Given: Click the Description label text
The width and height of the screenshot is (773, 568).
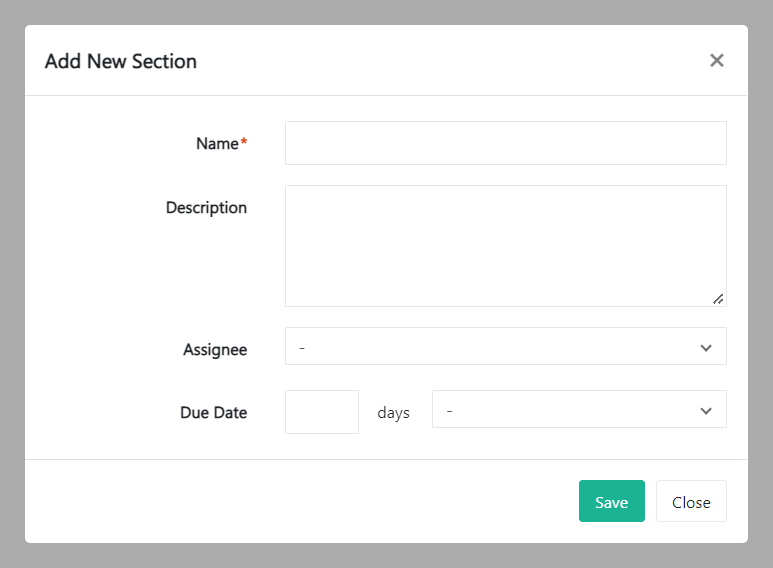Looking at the screenshot, I should (x=206, y=208).
